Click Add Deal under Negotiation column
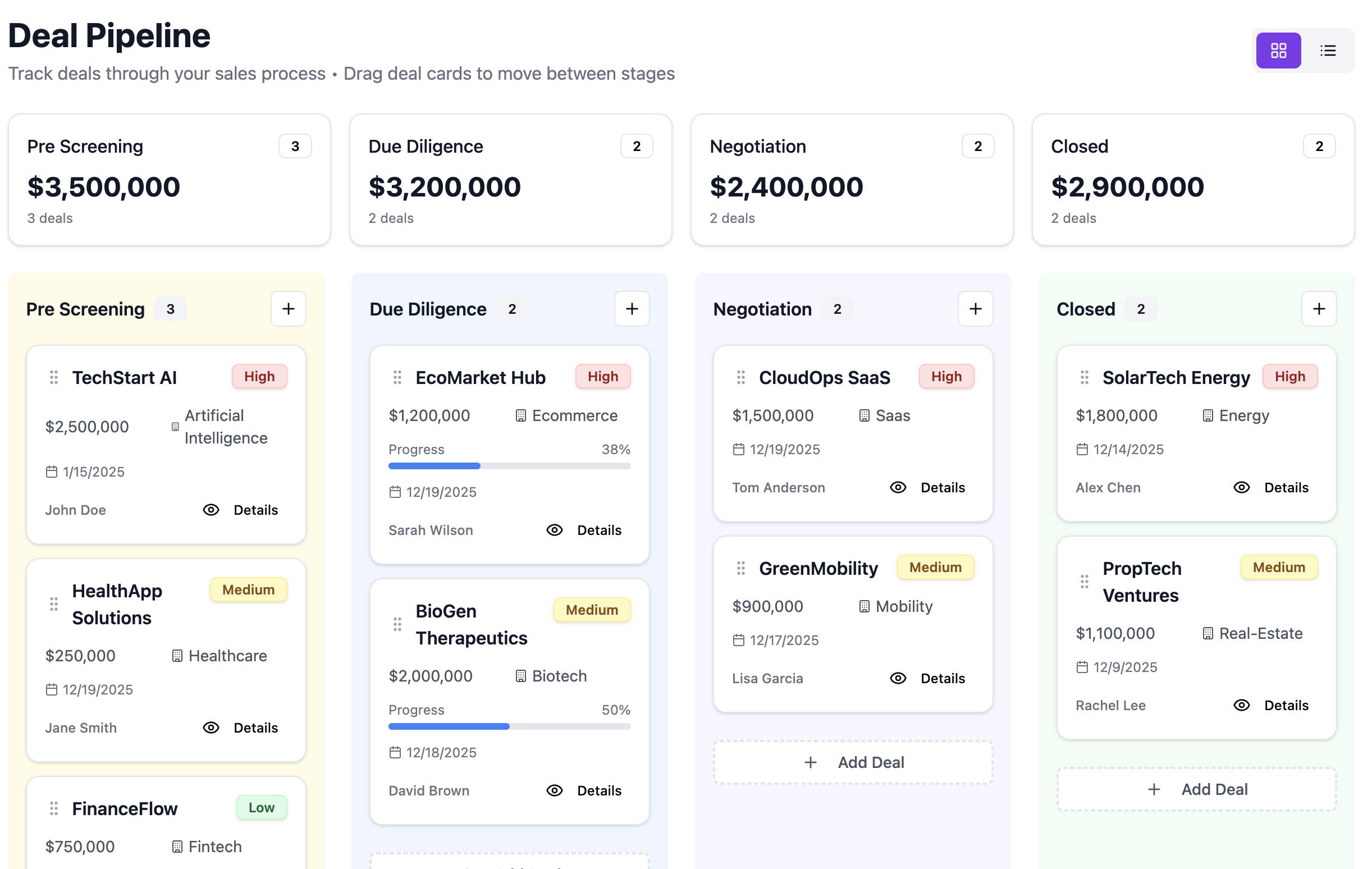Viewport: 1372px width, 869px height. [853, 762]
